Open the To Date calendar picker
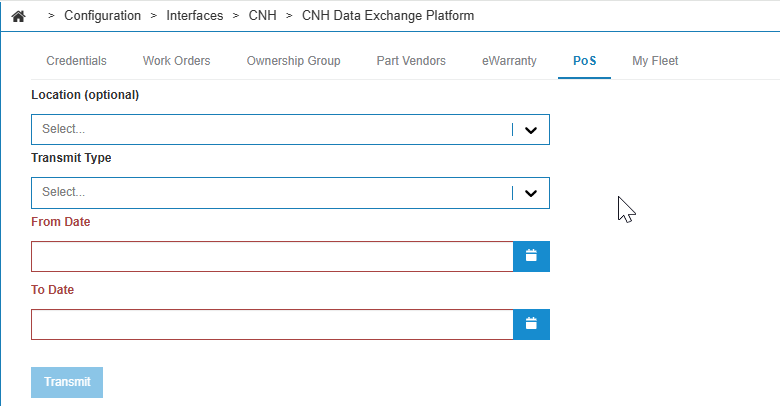The width and height of the screenshot is (780, 406). (531, 324)
